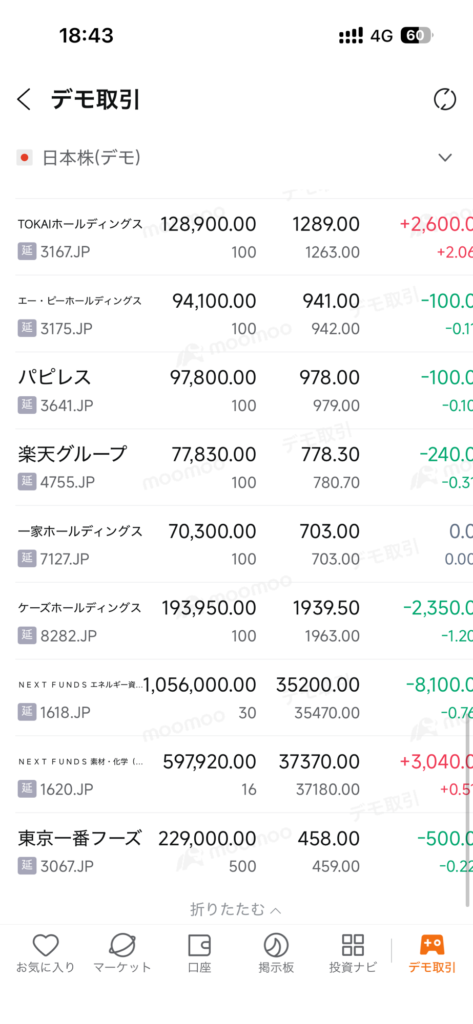The width and height of the screenshot is (473, 1024).
Task: Refresh the demo trading page
Action: pyautogui.click(x=444, y=100)
